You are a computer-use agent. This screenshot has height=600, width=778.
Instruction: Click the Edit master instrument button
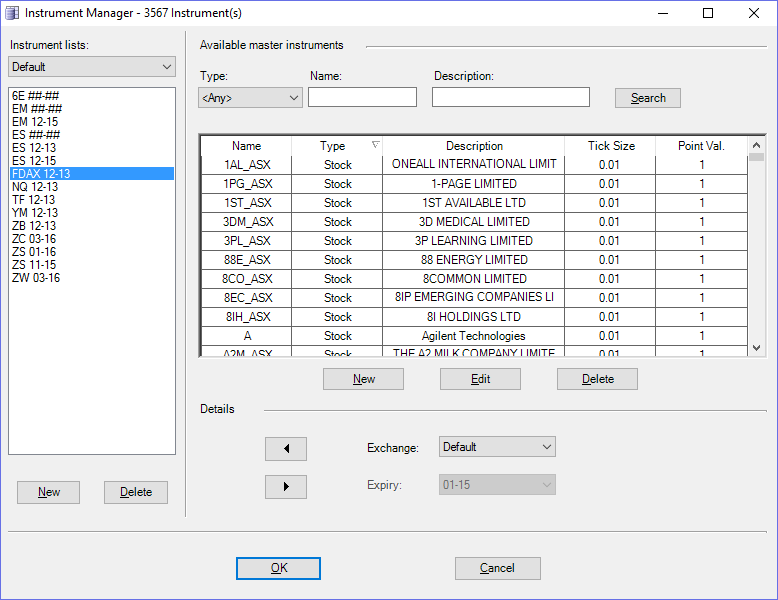[x=480, y=379]
